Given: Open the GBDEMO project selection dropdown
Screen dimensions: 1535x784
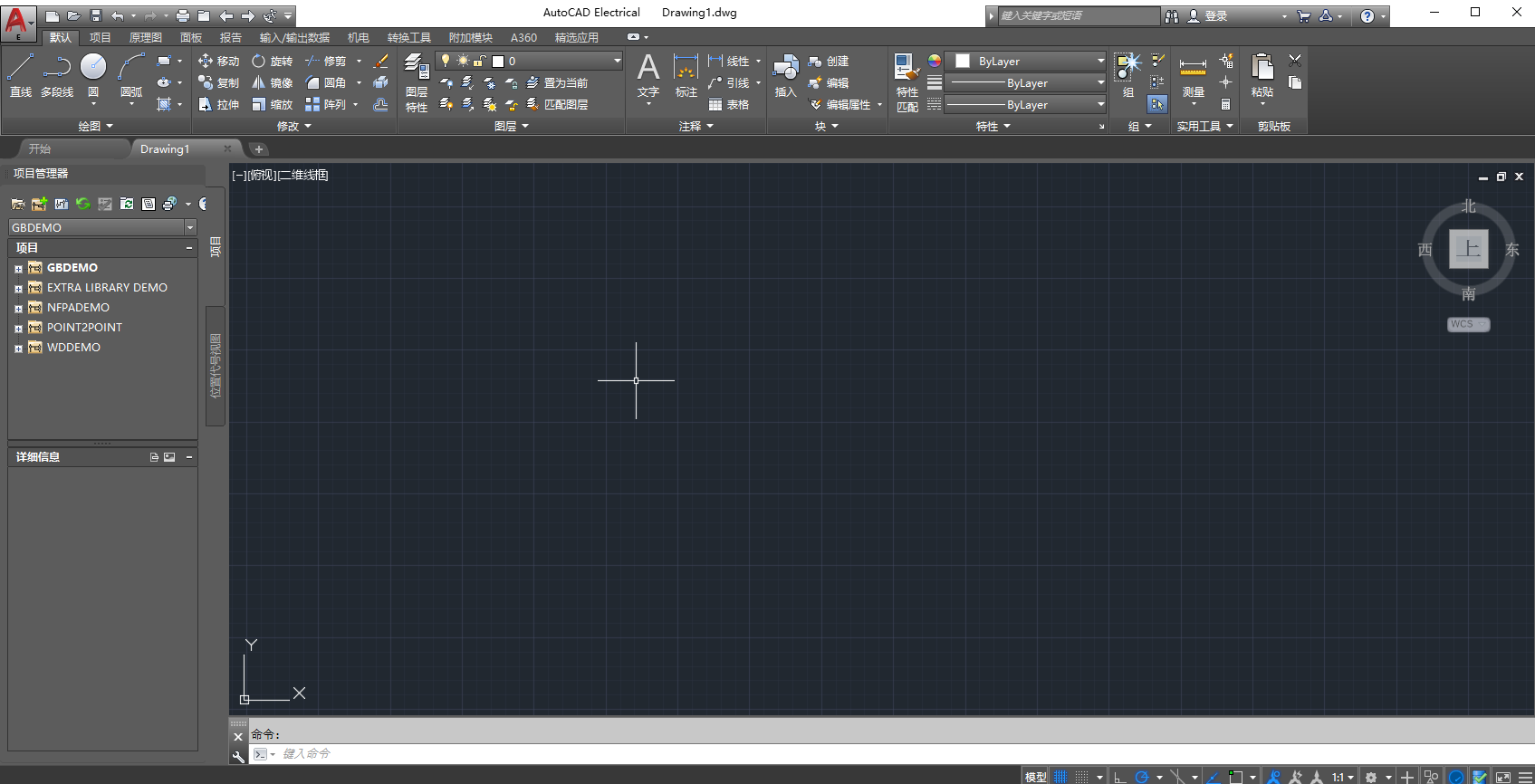Looking at the screenshot, I should click(190, 227).
